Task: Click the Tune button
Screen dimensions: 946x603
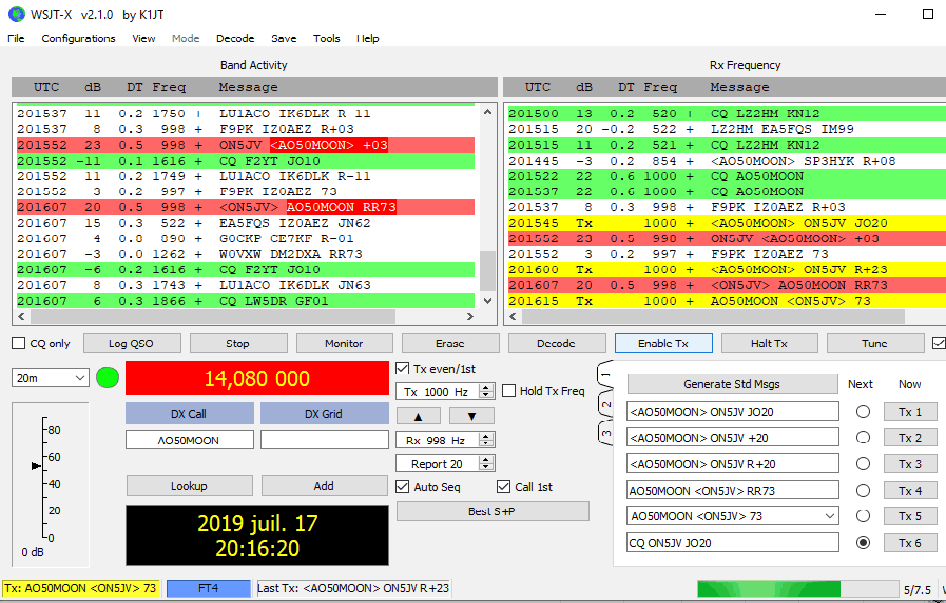Action: click(875, 343)
